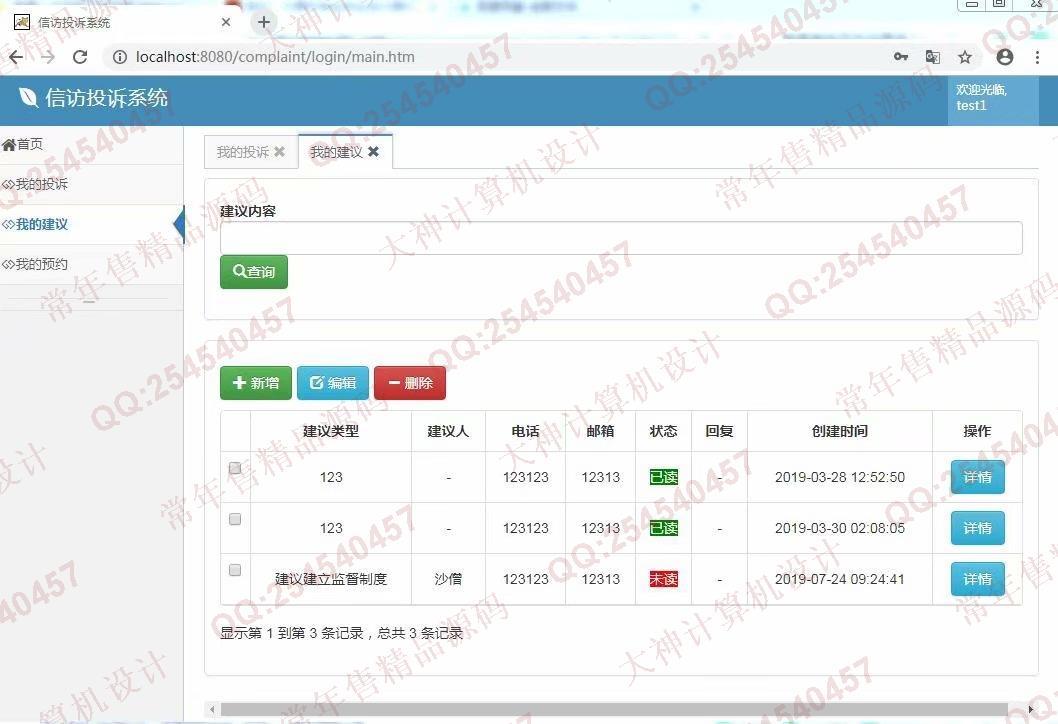Check the 建议建立监督制度 row checkbox

[x=235, y=570]
